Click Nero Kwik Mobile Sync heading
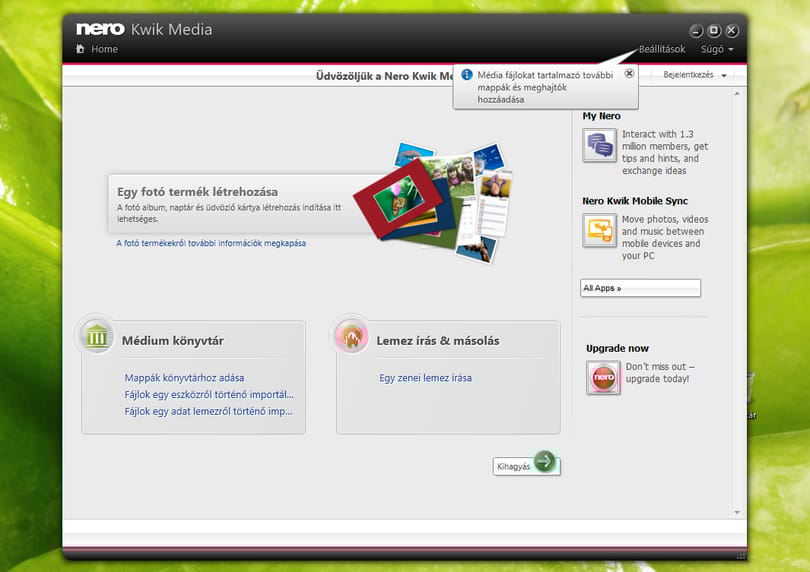Image resolution: width=810 pixels, height=572 pixels. [x=635, y=201]
